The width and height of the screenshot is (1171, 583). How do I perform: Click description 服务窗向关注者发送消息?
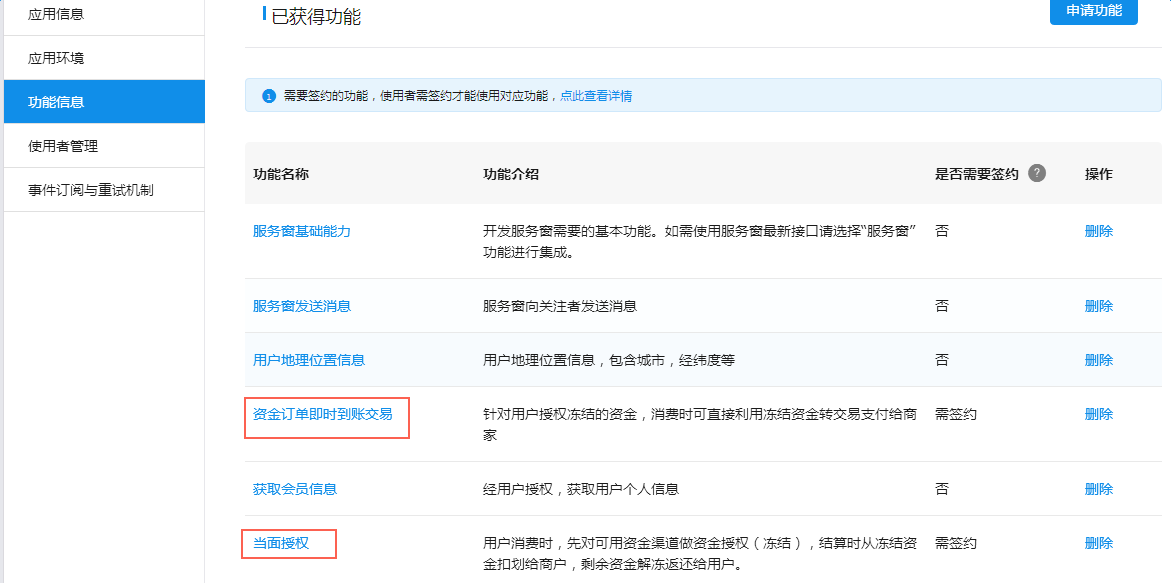coord(559,306)
